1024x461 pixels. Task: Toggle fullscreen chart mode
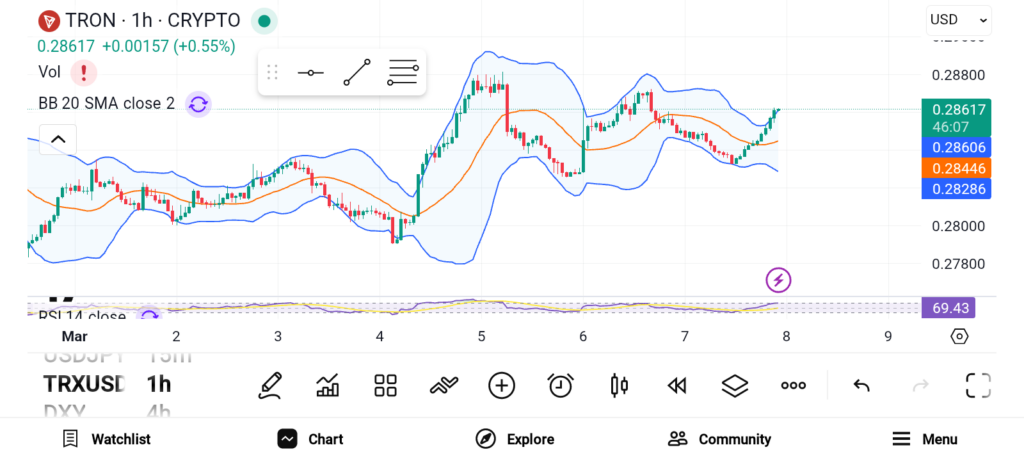click(977, 385)
